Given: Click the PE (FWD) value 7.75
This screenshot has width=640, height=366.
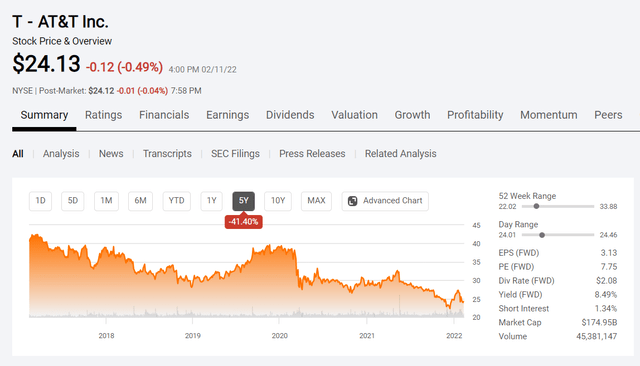Looking at the screenshot, I should pos(609,267).
